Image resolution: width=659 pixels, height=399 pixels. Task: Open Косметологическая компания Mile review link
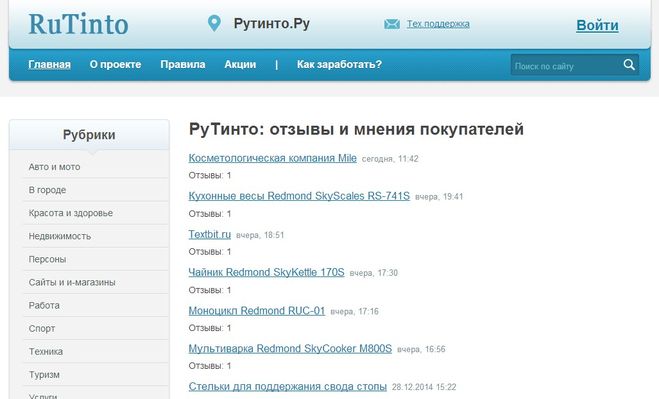pos(272,158)
